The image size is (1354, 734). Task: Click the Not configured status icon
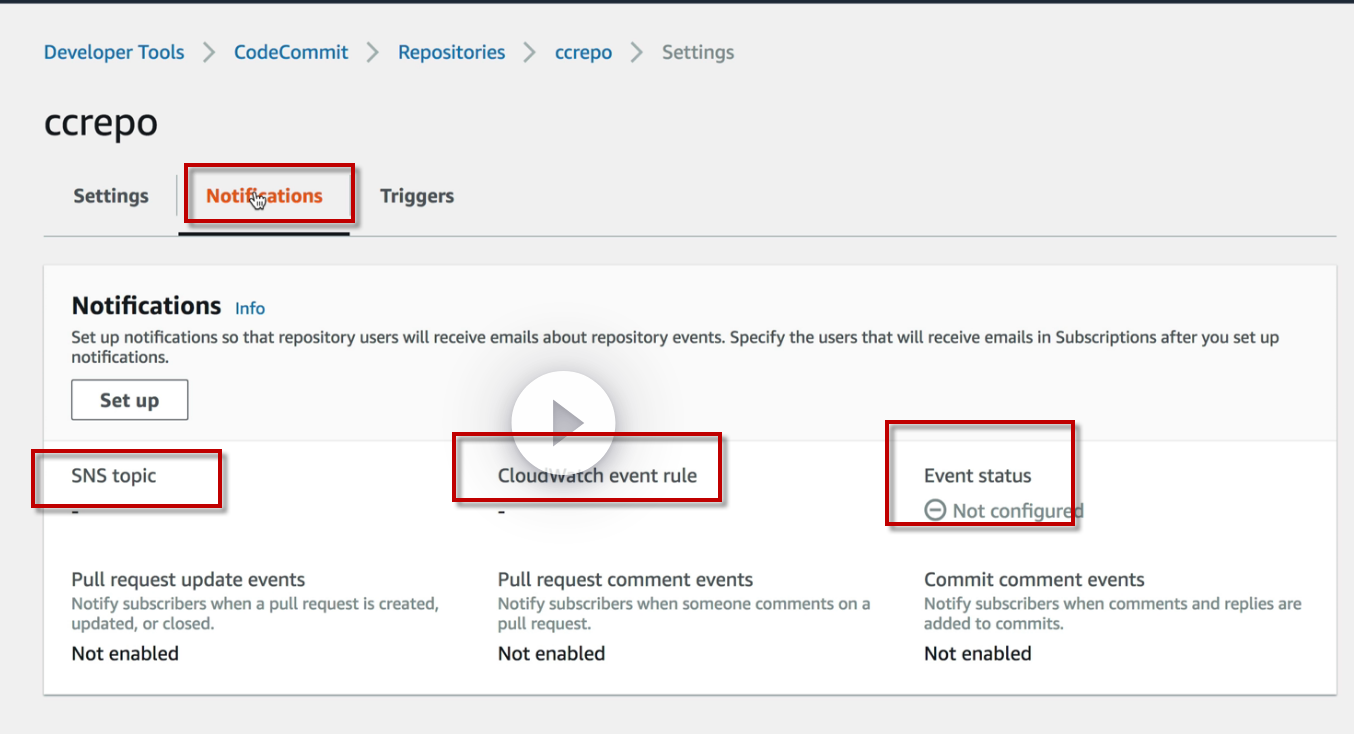pyautogui.click(x=935, y=511)
